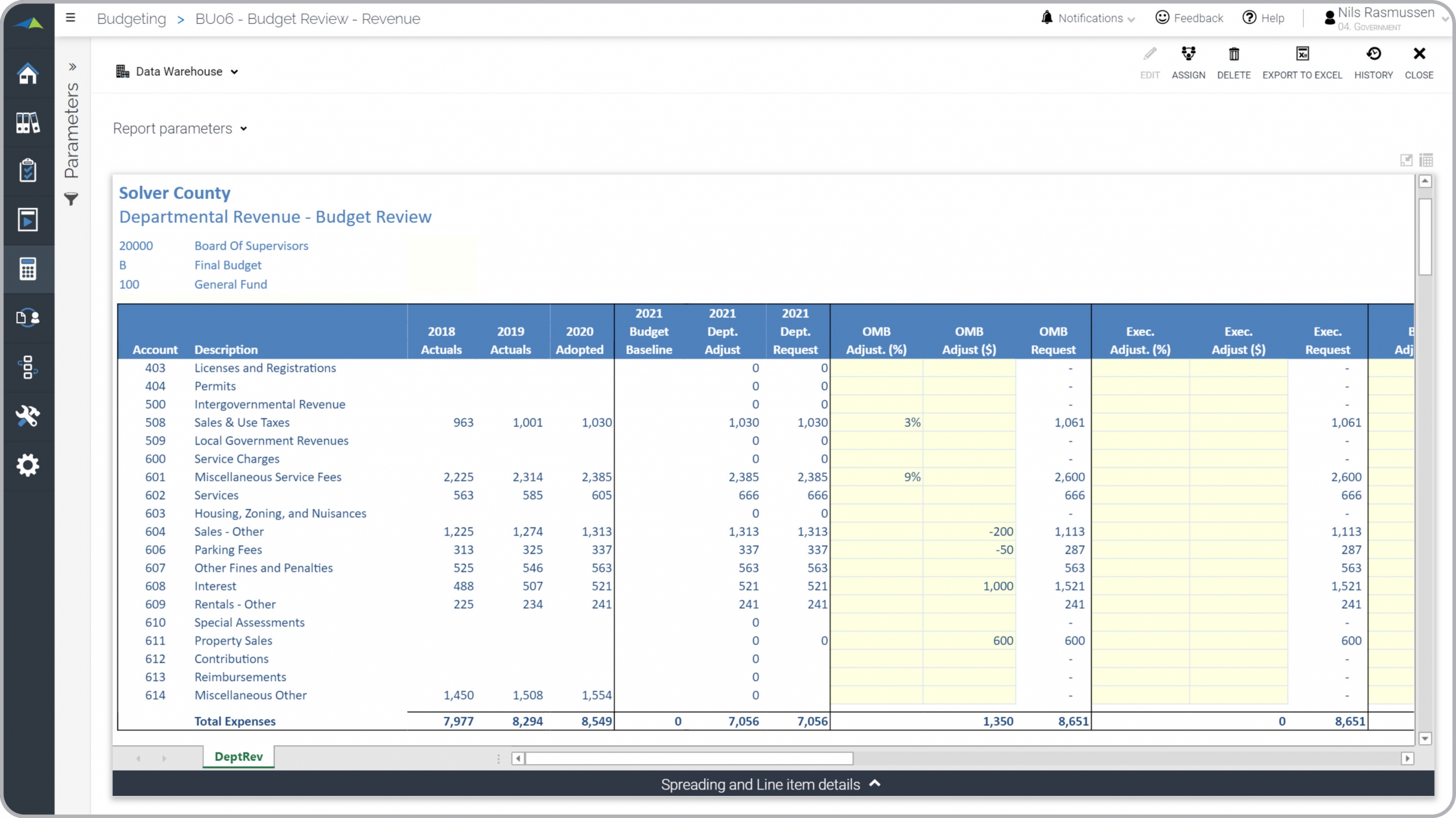The width and height of the screenshot is (1456, 818).
Task: Click the clipboard checklist sidebar icon
Action: (27, 171)
